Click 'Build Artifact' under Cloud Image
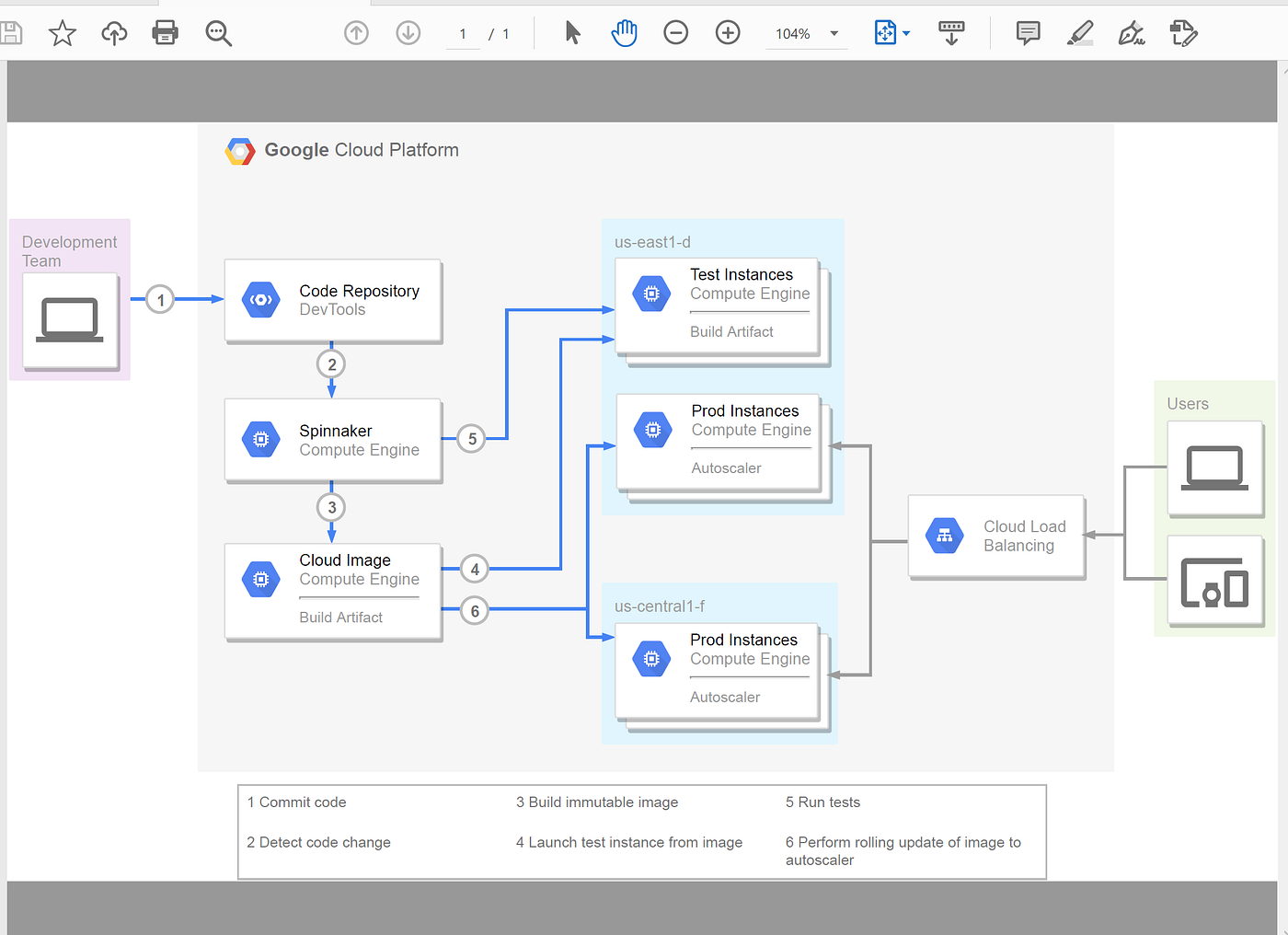1288x935 pixels. click(x=340, y=618)
